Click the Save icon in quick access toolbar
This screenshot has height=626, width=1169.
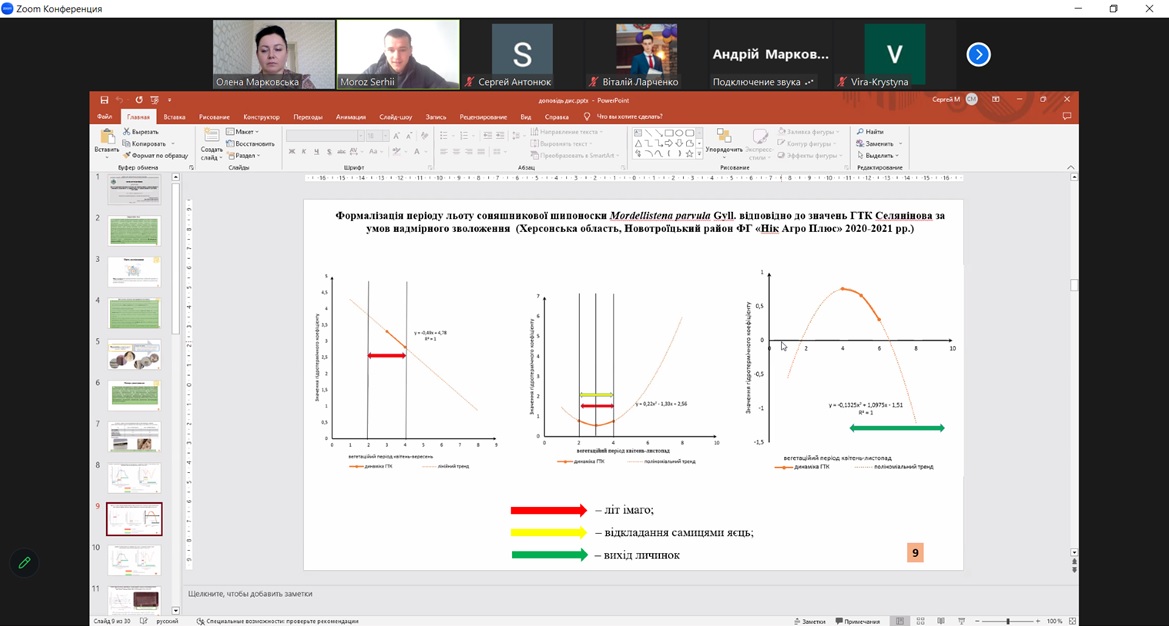(x=104, y=100)
